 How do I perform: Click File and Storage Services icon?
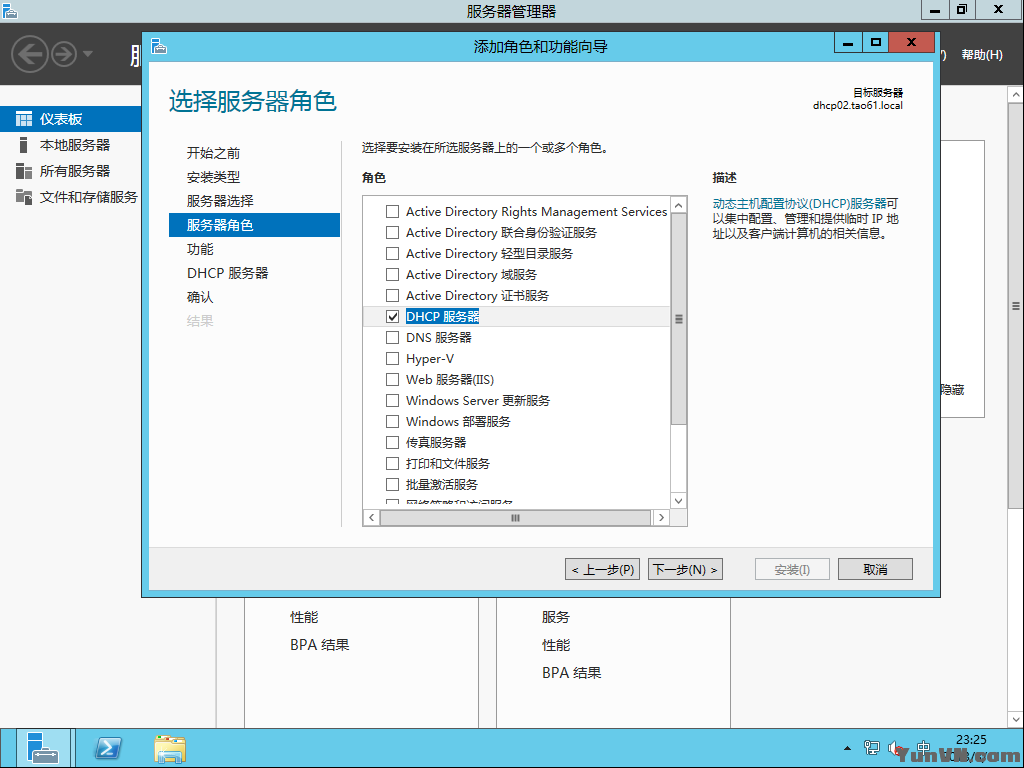[24, 197]
